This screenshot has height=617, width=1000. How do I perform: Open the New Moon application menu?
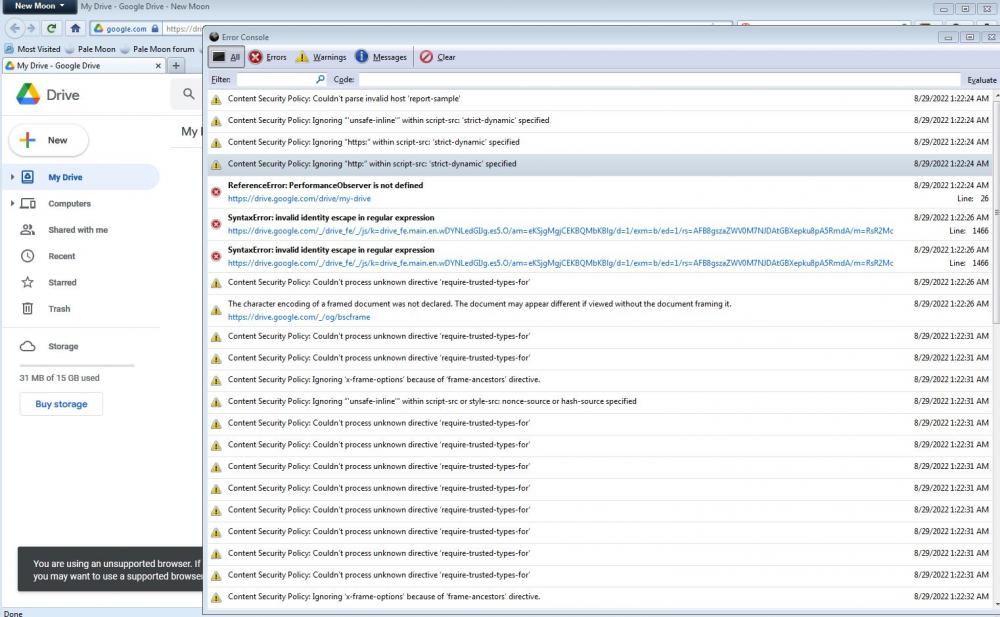[37, 6]
